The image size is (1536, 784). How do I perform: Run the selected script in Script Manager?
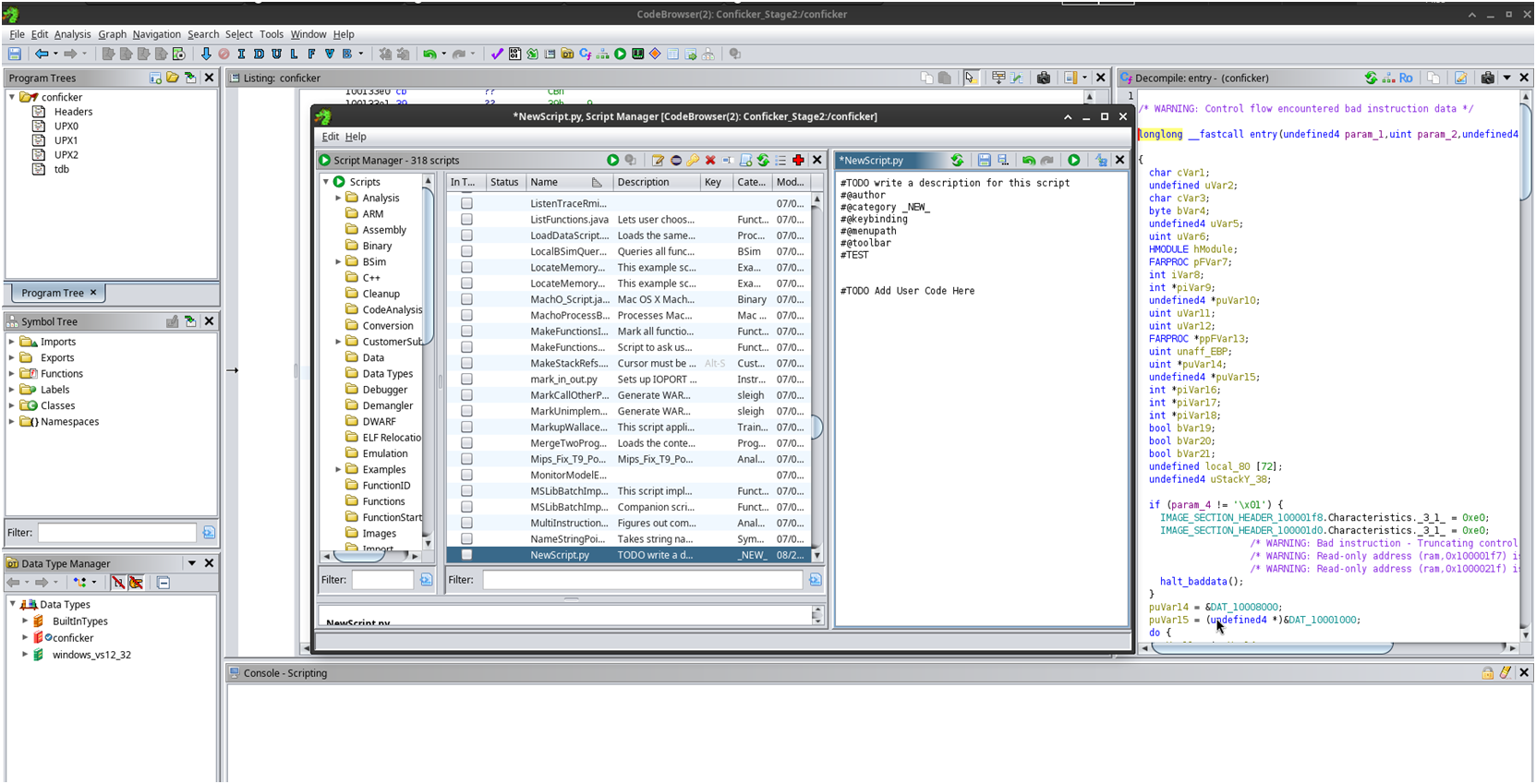(x=612, y=160)
